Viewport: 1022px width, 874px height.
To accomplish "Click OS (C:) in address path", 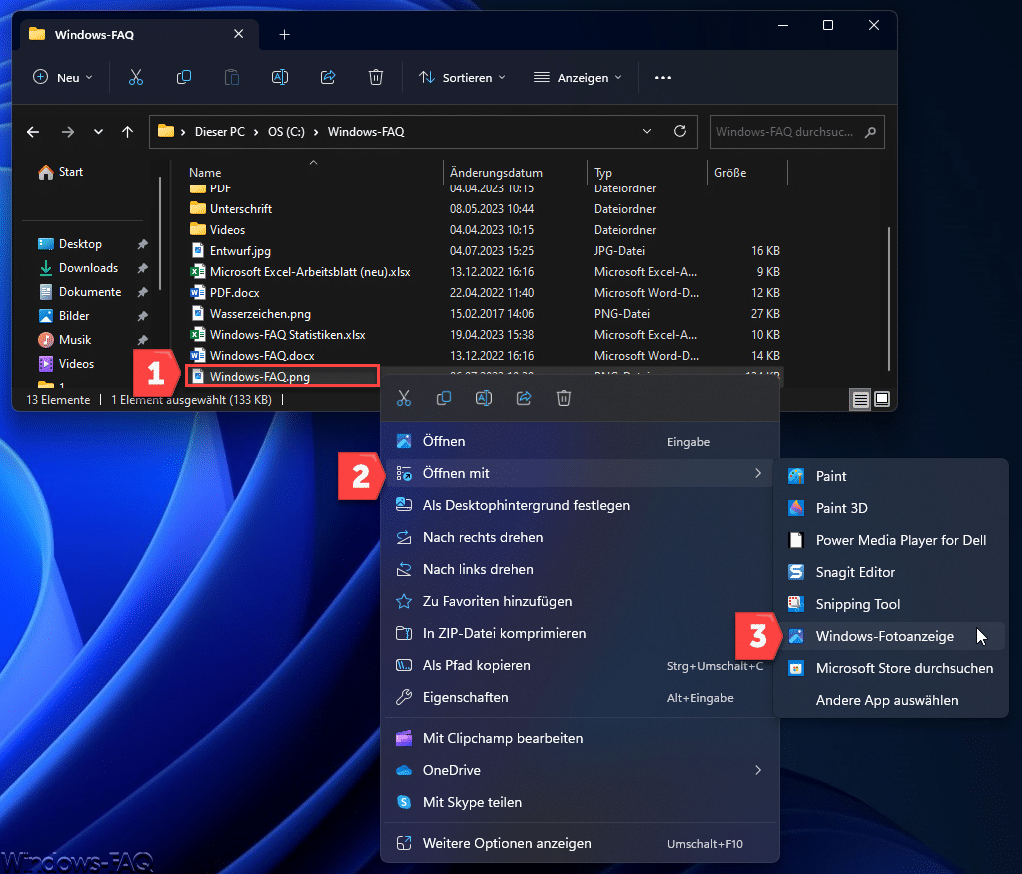I will point(286,132).
